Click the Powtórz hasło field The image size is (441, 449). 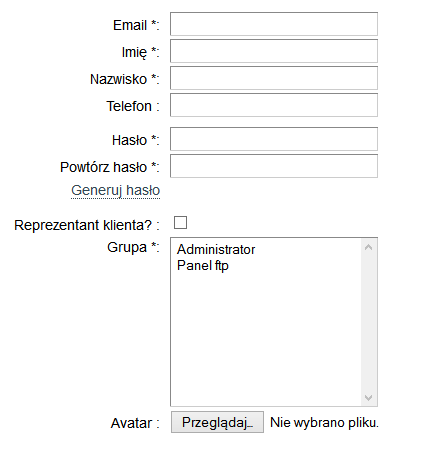[x=274, y=166]
